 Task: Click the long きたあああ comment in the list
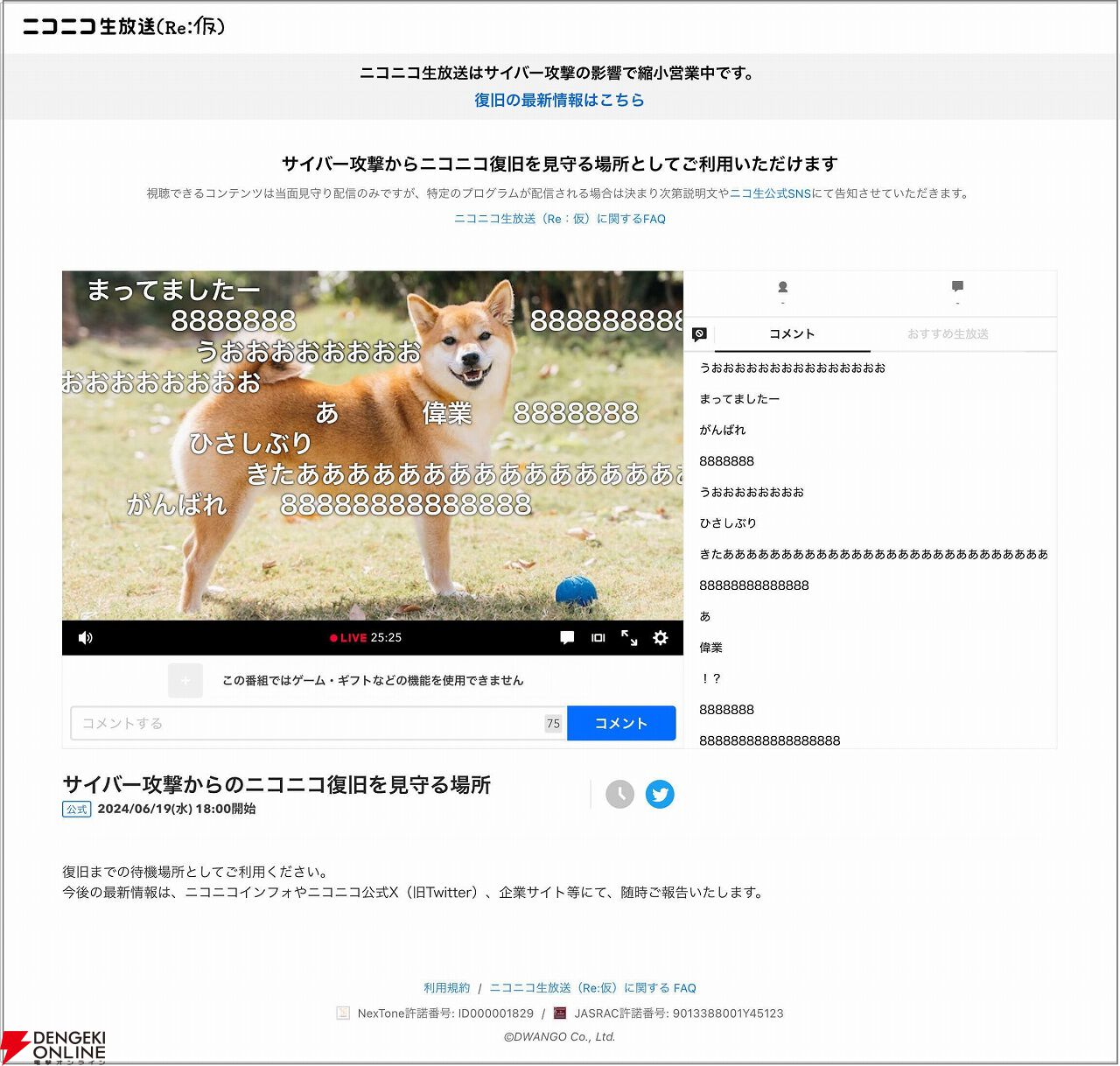click(873, 554)
